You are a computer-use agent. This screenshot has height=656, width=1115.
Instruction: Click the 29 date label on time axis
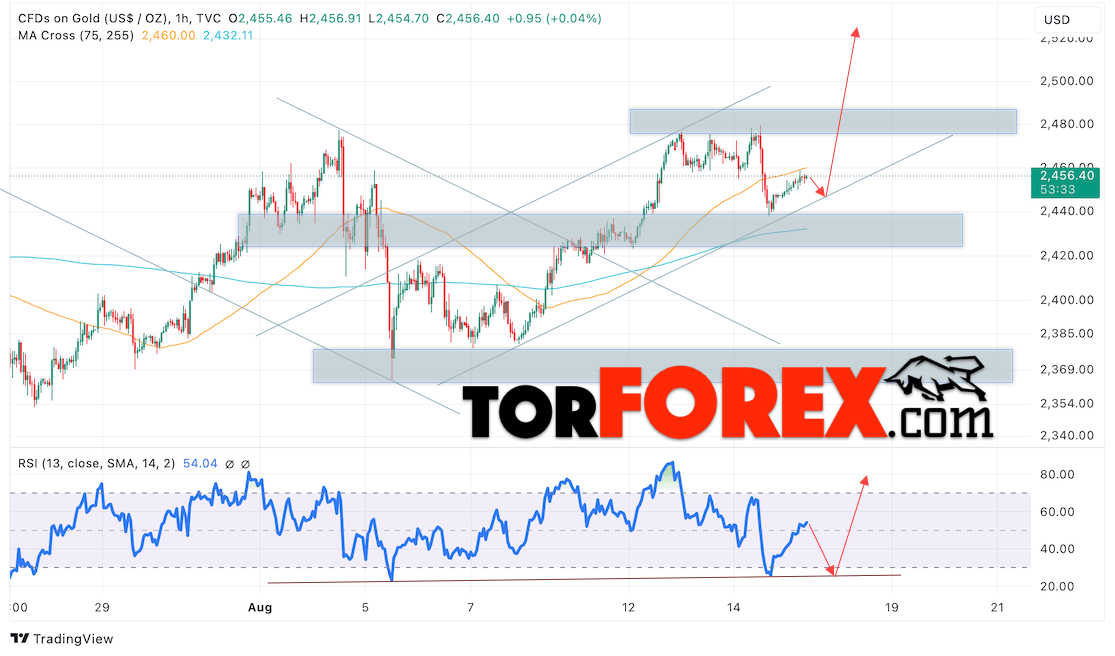(x=102, y=608)
